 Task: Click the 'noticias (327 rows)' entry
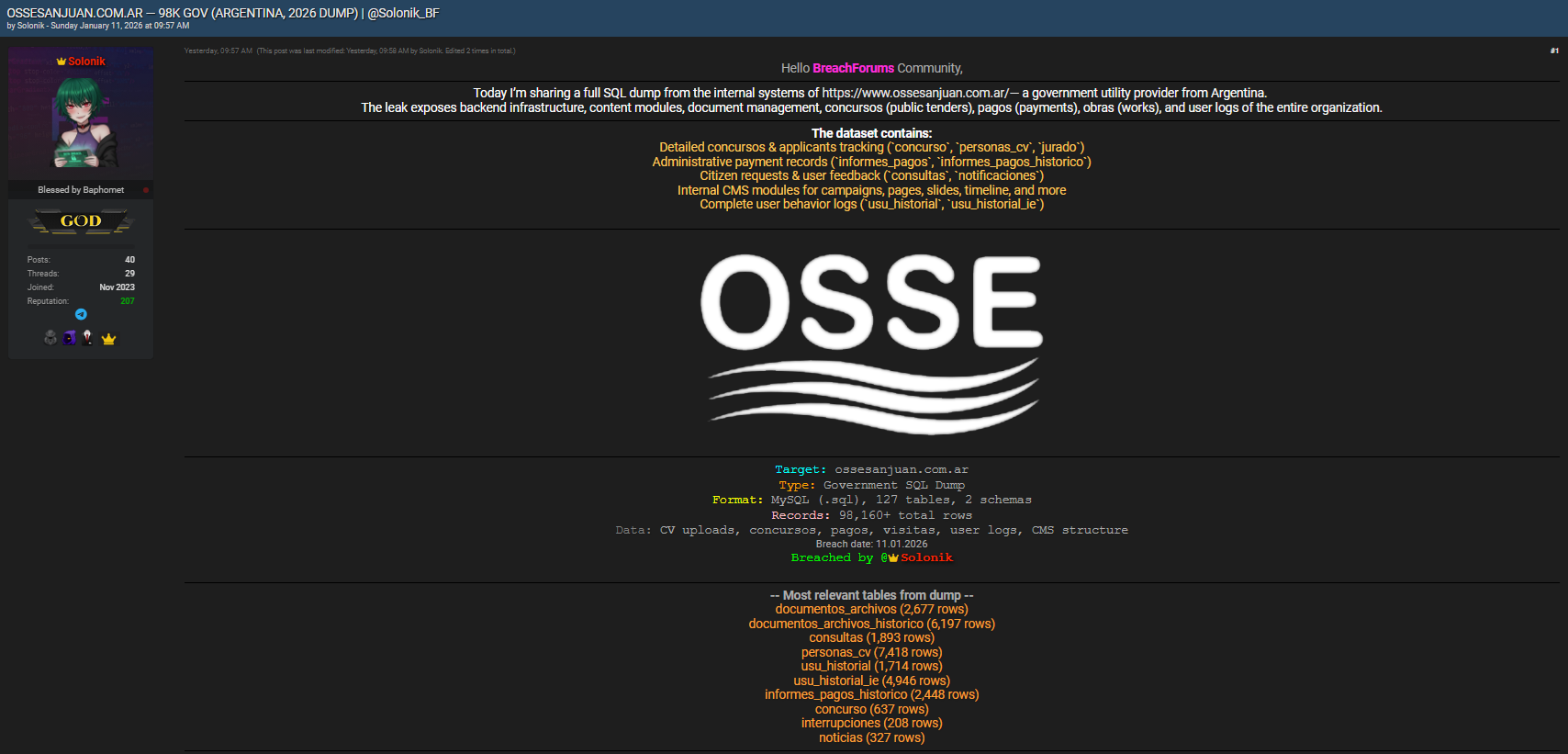pyautogui.click(x=871, y=737)
